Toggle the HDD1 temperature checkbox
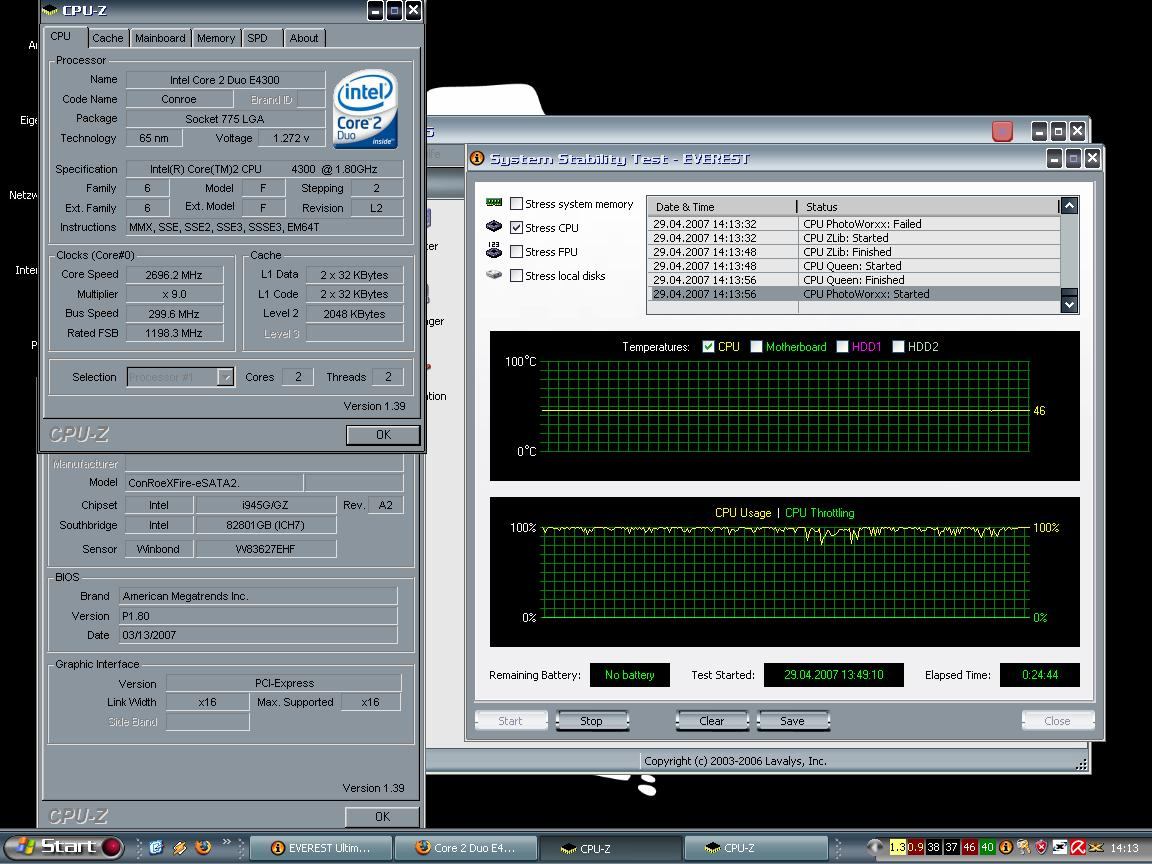Image resolution: width=1152 pixels, height=864 pixels. click(x=843, y=347)
